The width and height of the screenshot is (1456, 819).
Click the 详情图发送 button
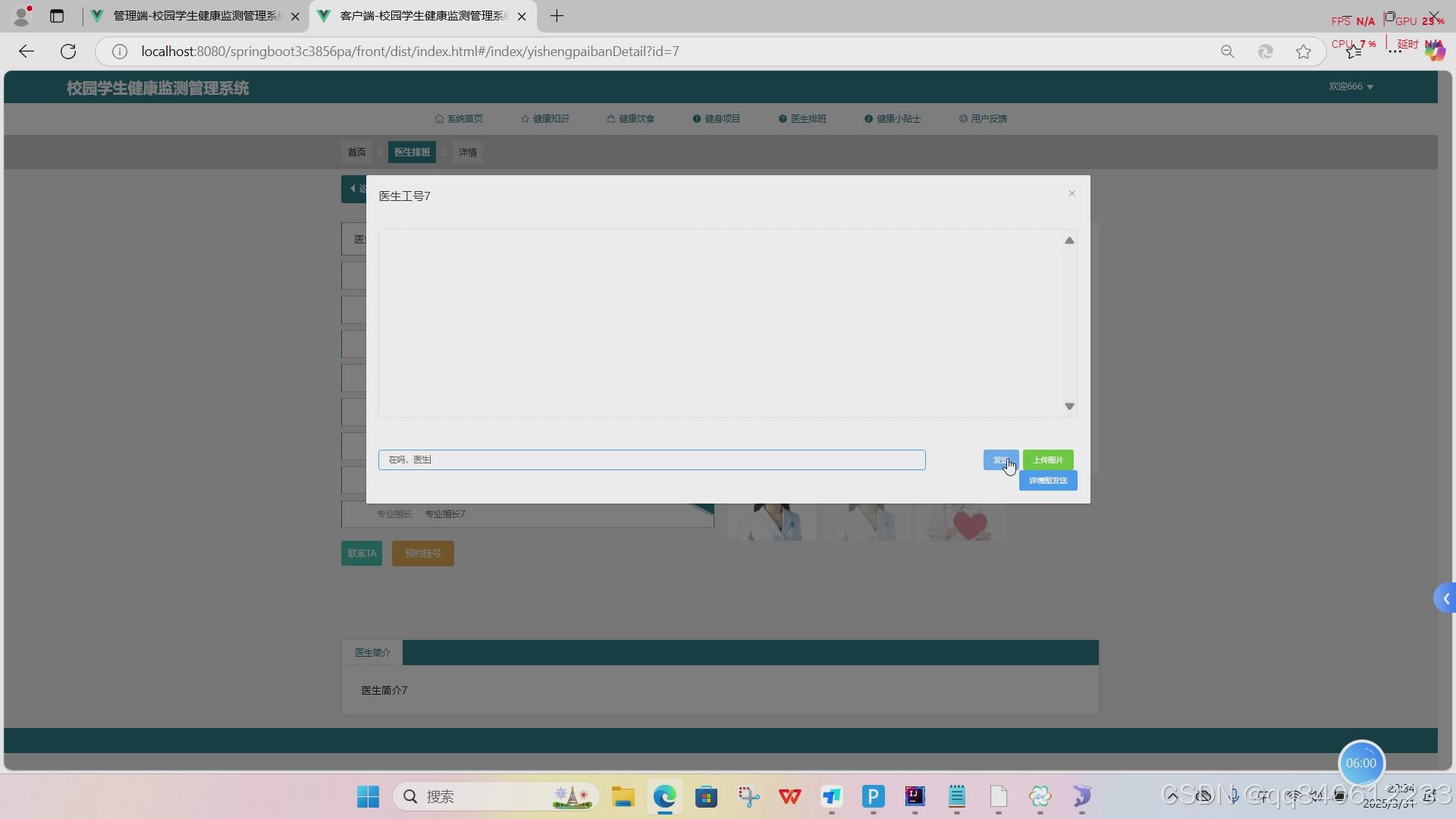(1047, 481)
